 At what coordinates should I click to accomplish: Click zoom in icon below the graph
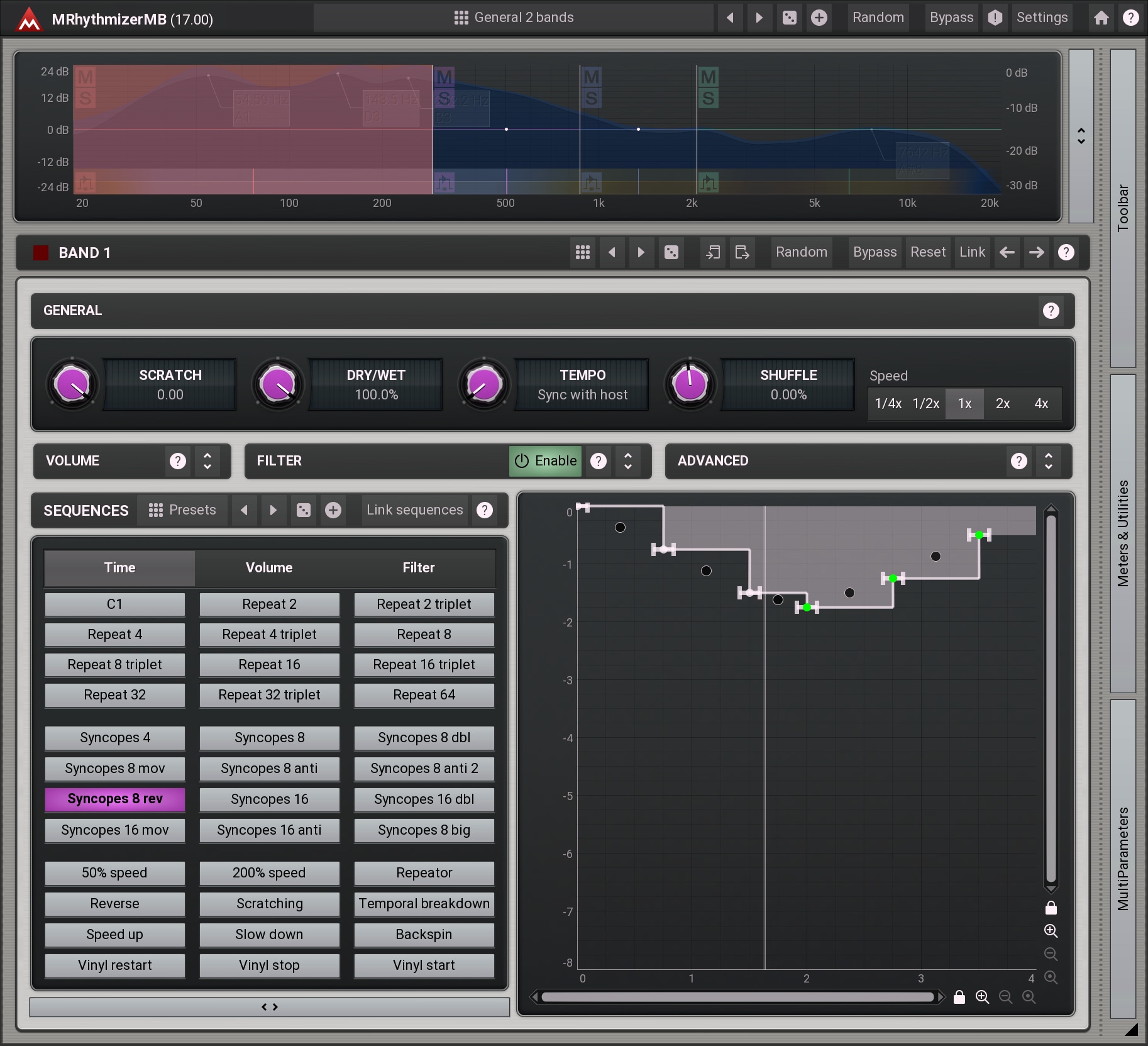point(982,997)
